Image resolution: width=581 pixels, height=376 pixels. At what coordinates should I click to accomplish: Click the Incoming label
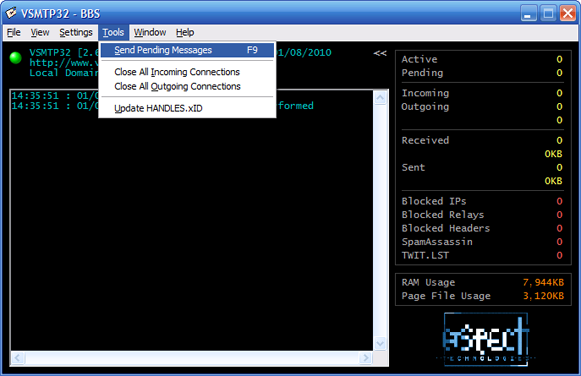pyautogui.click(x=425, y=93)
